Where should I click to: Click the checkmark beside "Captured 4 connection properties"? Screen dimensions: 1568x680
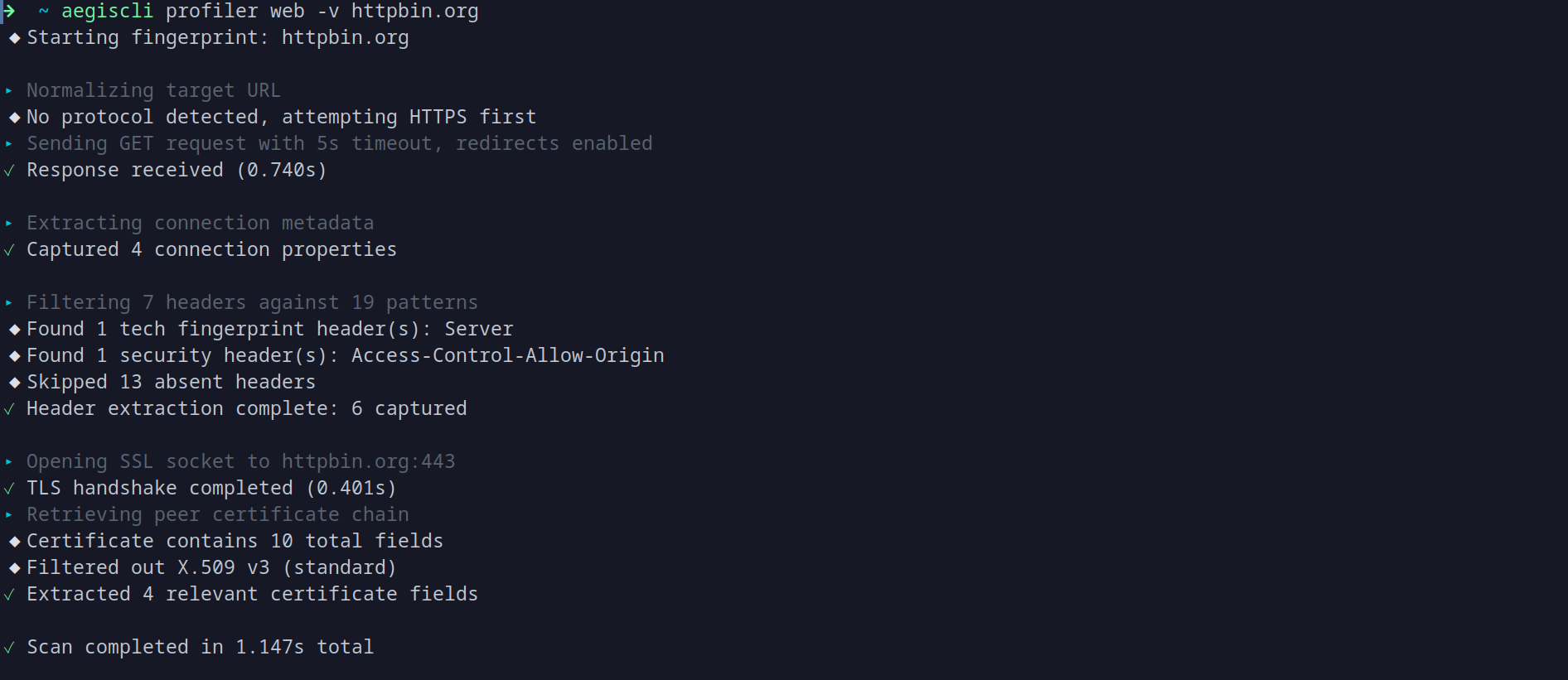coord(9,250)
